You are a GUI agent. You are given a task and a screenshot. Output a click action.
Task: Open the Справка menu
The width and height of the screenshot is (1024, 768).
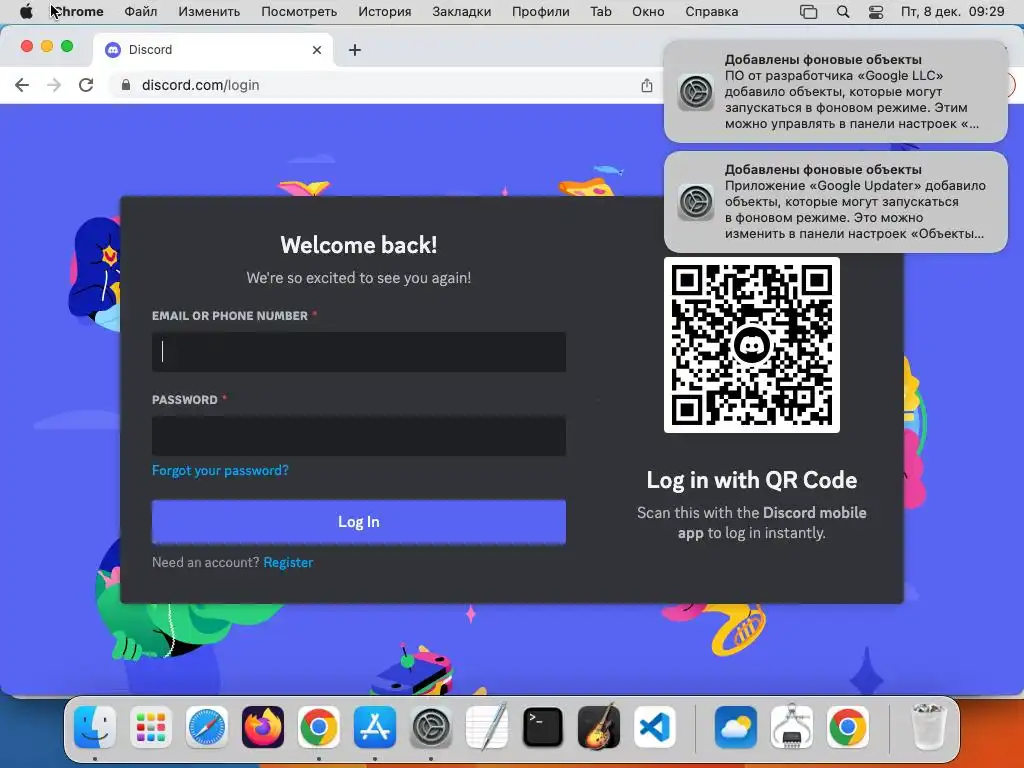(712, 12)
